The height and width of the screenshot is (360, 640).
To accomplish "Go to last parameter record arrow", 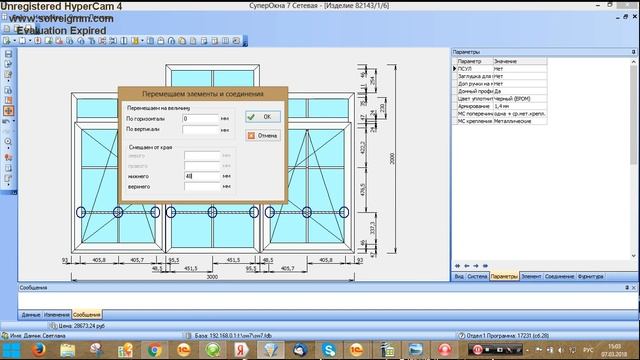I will [485, 266].
